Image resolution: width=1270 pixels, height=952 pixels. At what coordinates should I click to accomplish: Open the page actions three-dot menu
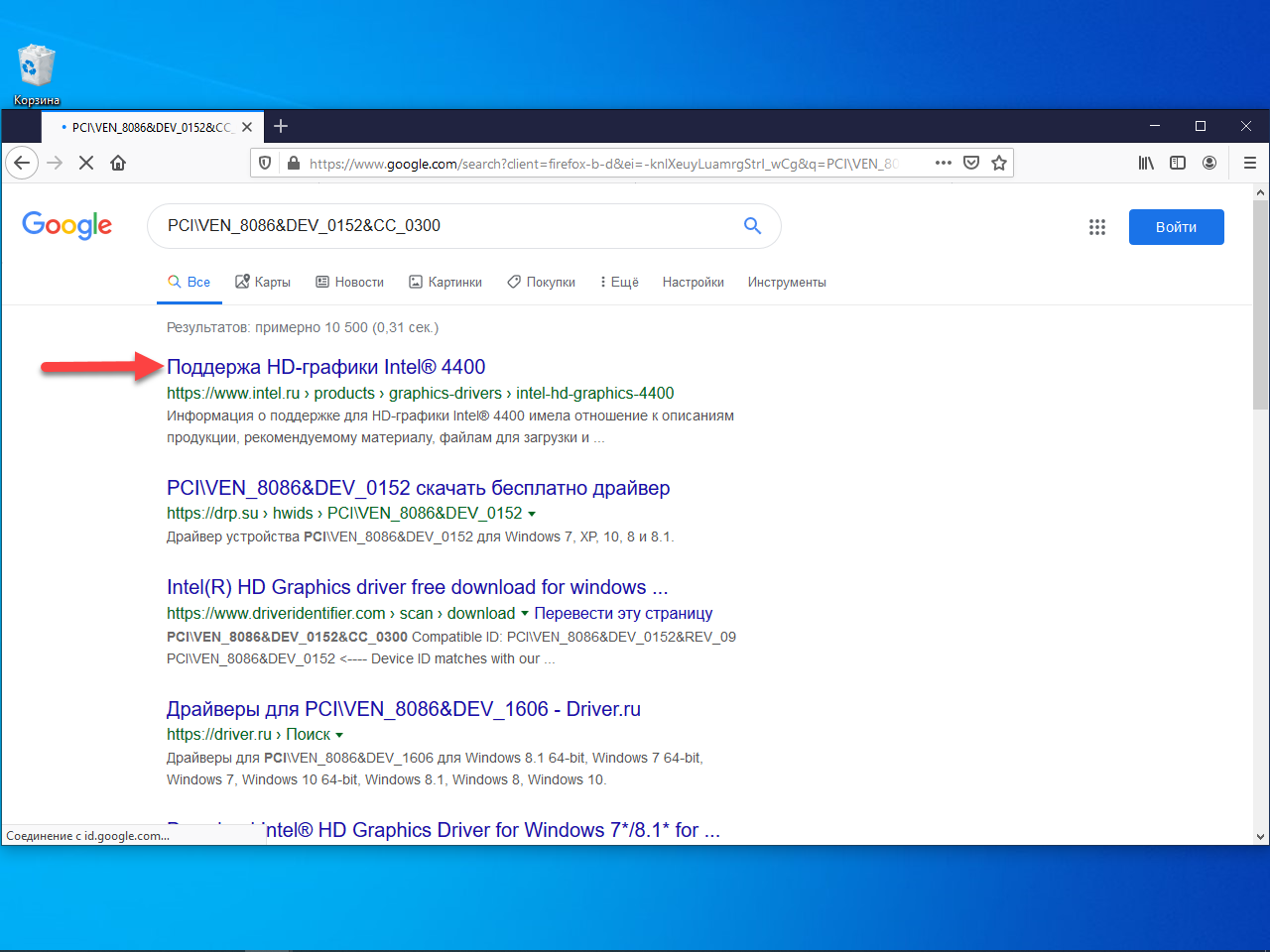[x=944, y=163]
